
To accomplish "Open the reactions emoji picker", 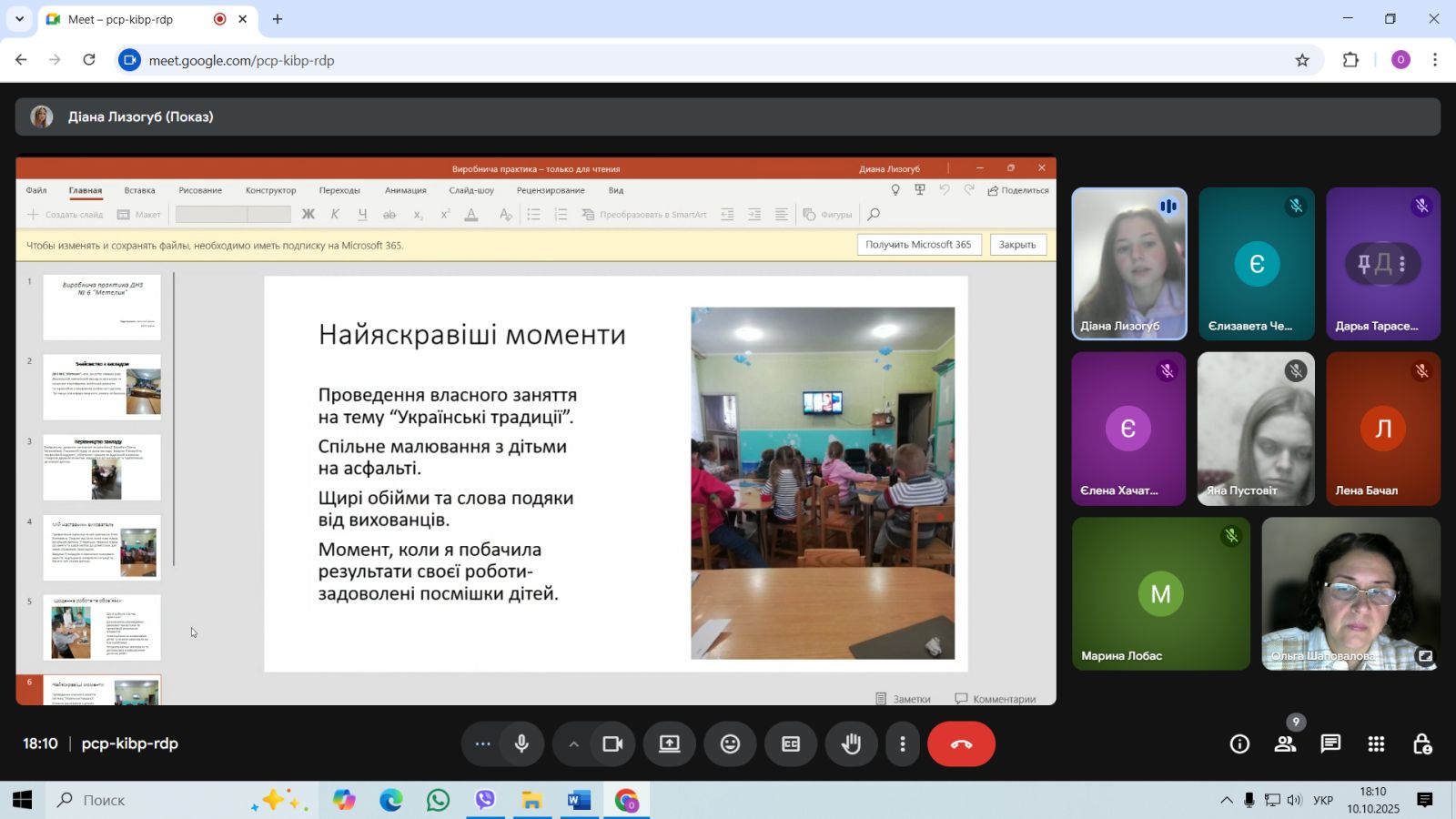I will click(x=730, y=744).
